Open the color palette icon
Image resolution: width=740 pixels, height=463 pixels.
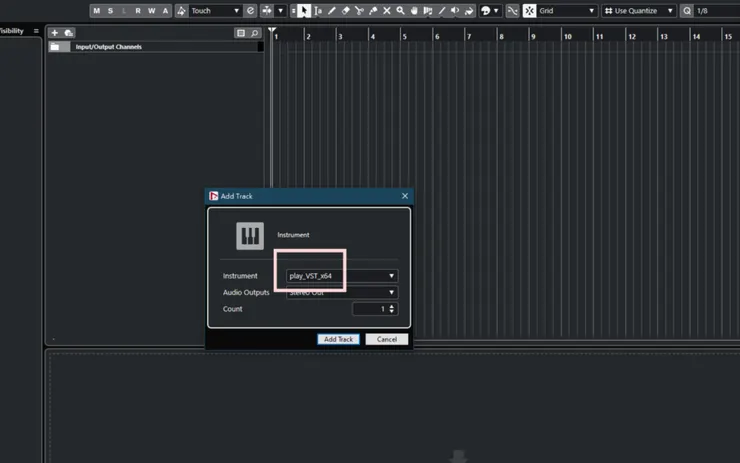pyautogui.click(x=485, y=10)
